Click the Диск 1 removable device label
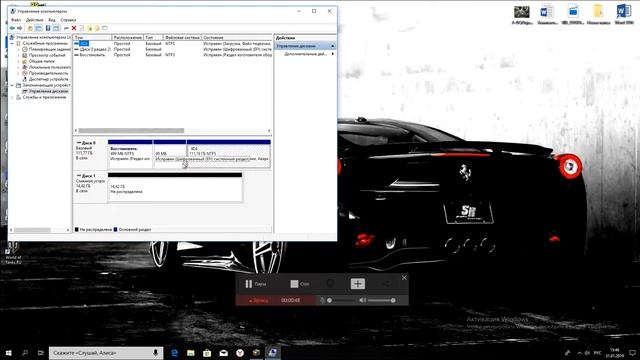This screenshot has height=360, width=640. 90,187
